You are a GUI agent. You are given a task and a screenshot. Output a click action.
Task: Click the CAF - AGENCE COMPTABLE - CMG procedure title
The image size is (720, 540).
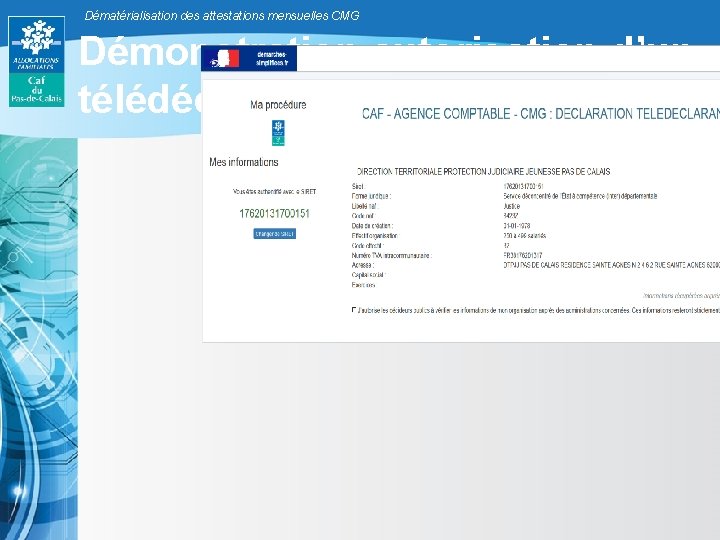(x=541, y=113)
